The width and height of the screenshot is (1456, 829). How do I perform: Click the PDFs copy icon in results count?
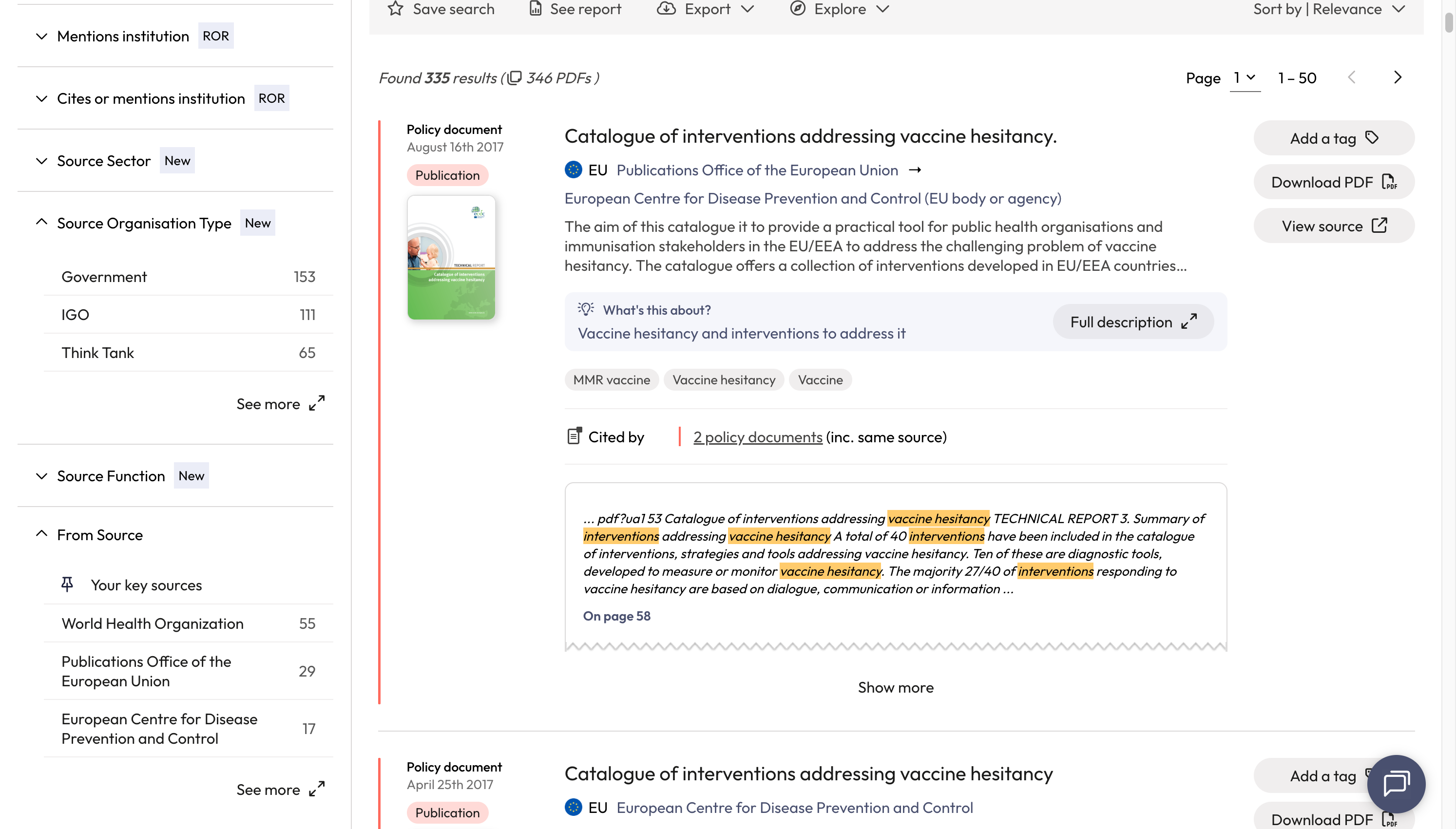[x=514, y=78]
